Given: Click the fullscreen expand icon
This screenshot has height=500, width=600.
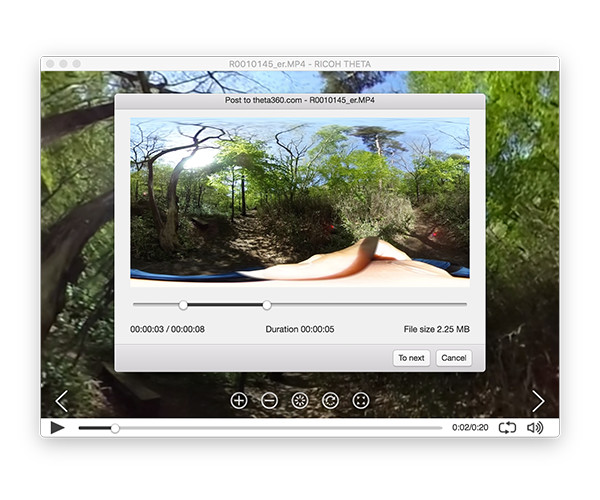Looking at the screenshot, I should (x=361, y=400).
